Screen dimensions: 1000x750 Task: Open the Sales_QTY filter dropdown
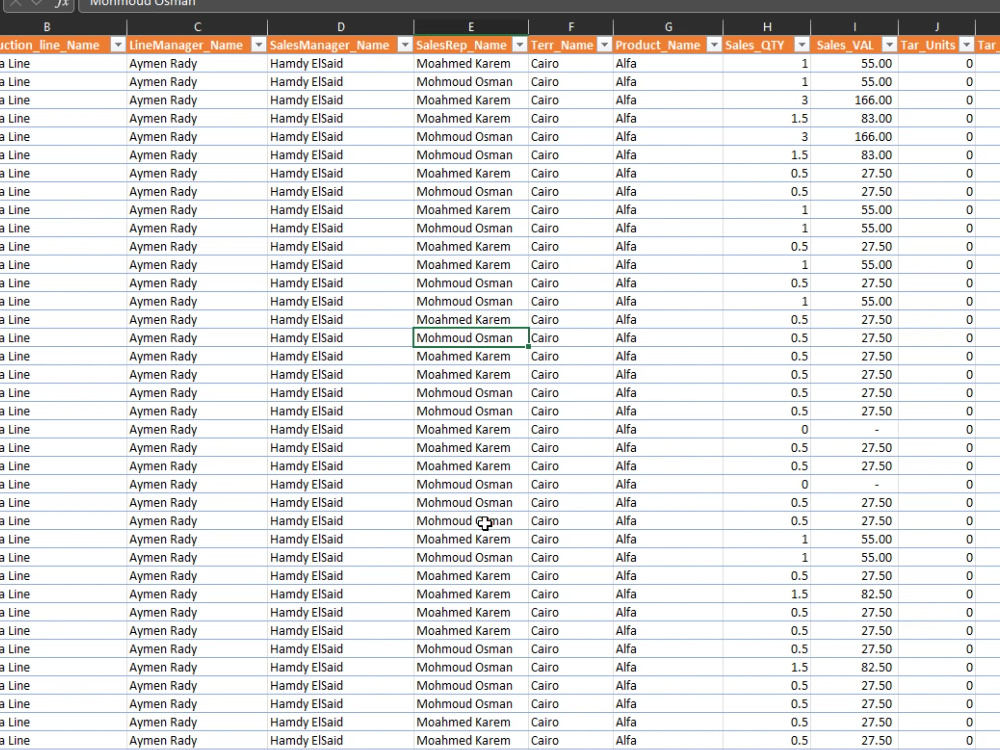[802, 45]
